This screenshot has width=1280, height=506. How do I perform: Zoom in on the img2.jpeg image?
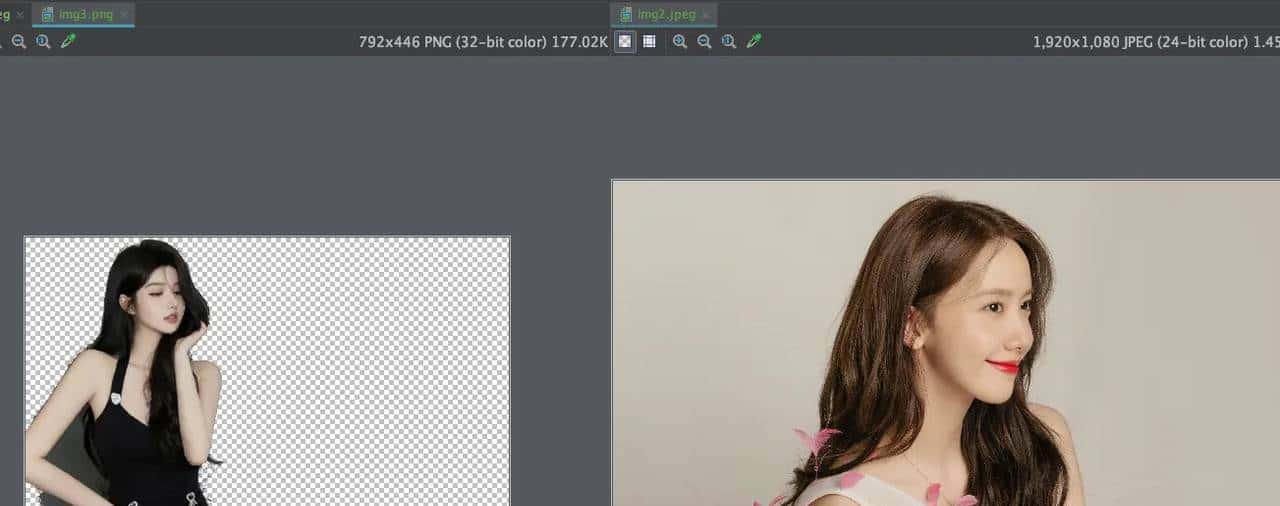point(680,42)
